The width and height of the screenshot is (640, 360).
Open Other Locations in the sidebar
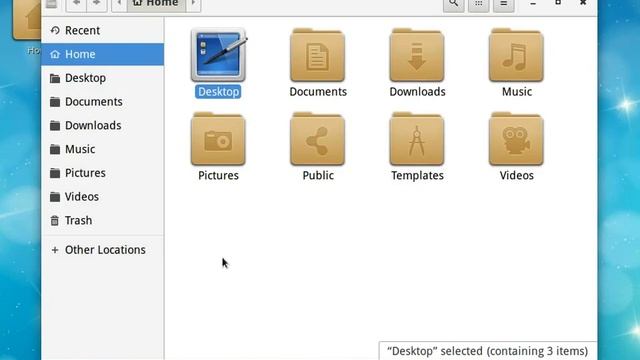[x=103, y=250]
